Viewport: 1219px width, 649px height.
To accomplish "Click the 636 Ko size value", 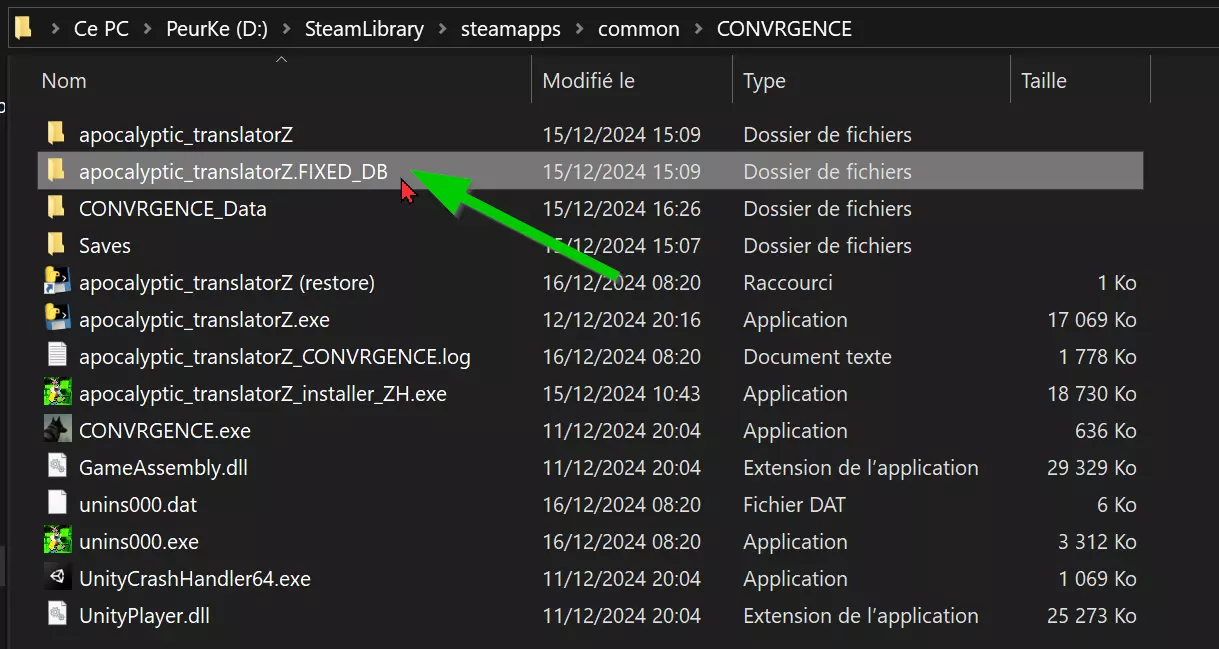I will tap(1107, 431).
